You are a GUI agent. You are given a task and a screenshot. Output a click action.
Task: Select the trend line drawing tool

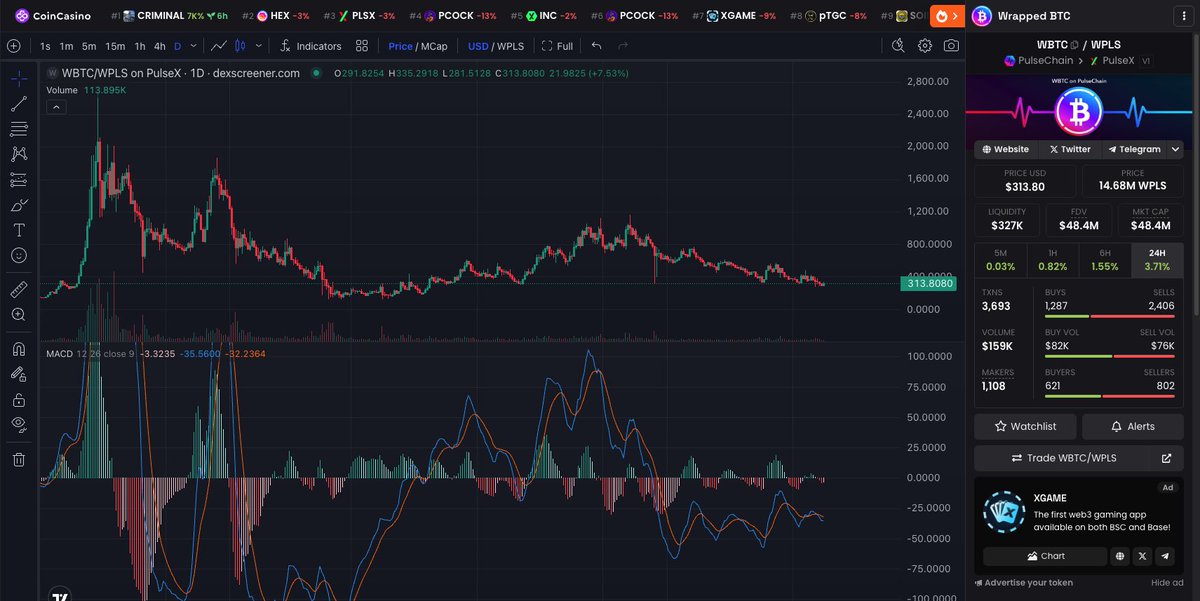pyautogui.click(x=18, y=104)
